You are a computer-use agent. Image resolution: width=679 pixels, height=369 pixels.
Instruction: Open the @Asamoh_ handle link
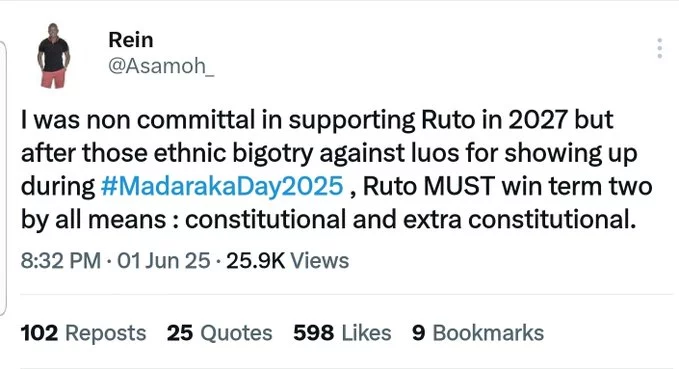click(161, 66)
